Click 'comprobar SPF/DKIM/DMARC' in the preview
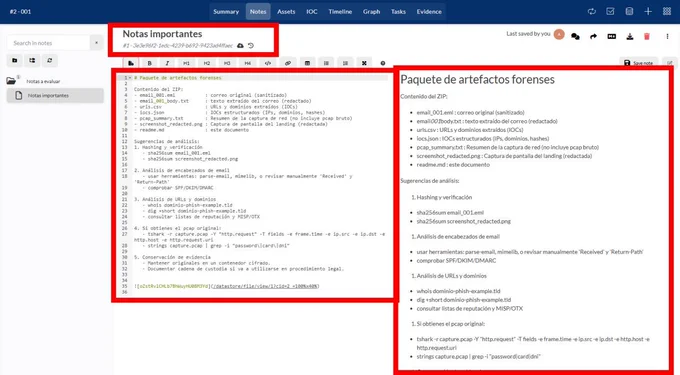680x375 pixels. coord(456,261)
